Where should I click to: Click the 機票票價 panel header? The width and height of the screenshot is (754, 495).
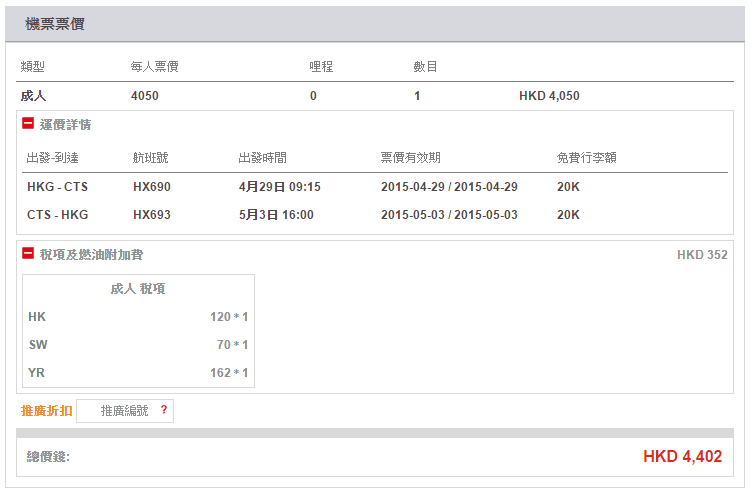[54, 24]
